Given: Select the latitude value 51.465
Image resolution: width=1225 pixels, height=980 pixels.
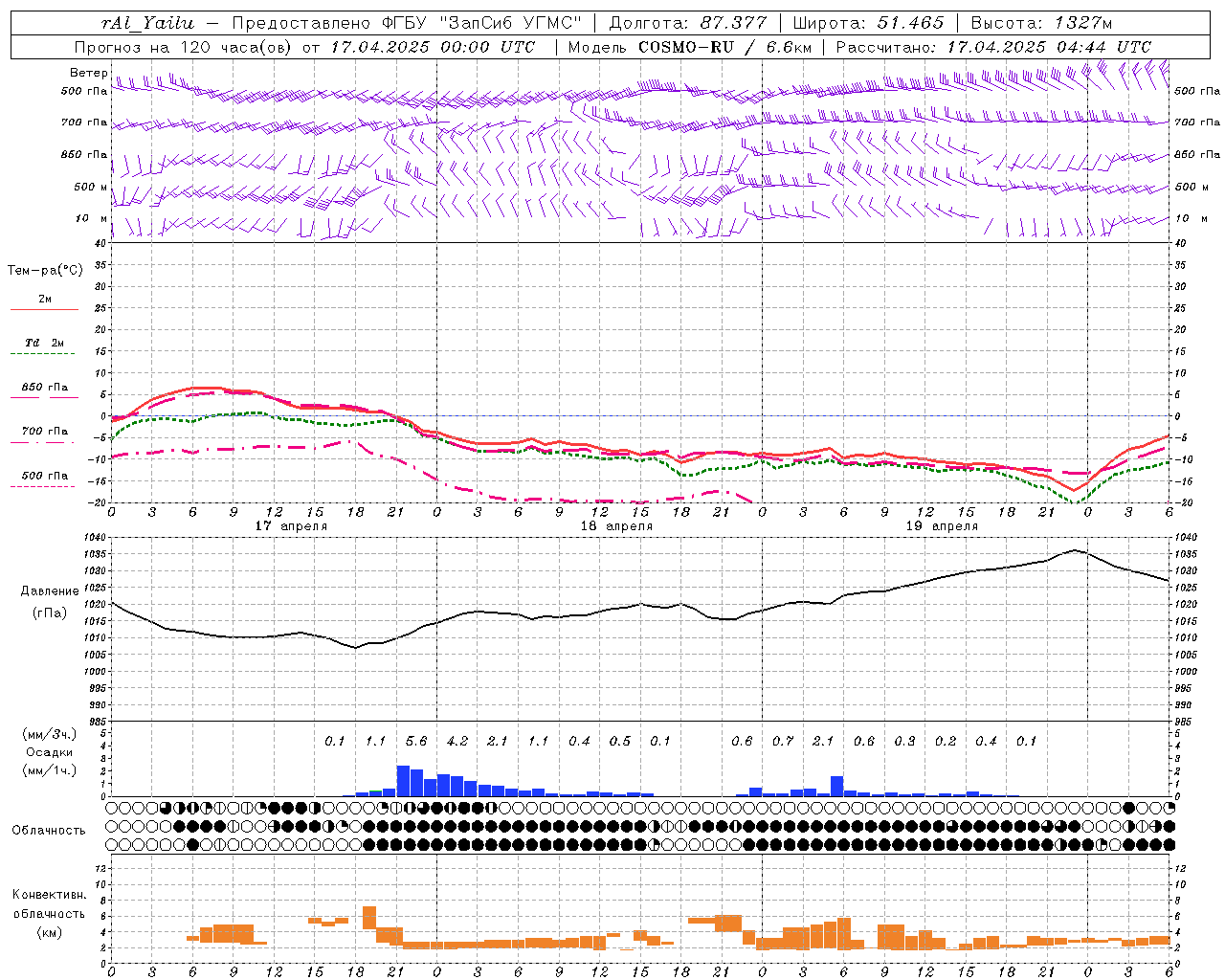Looking at the screenshot, I should tap(910, 23).
